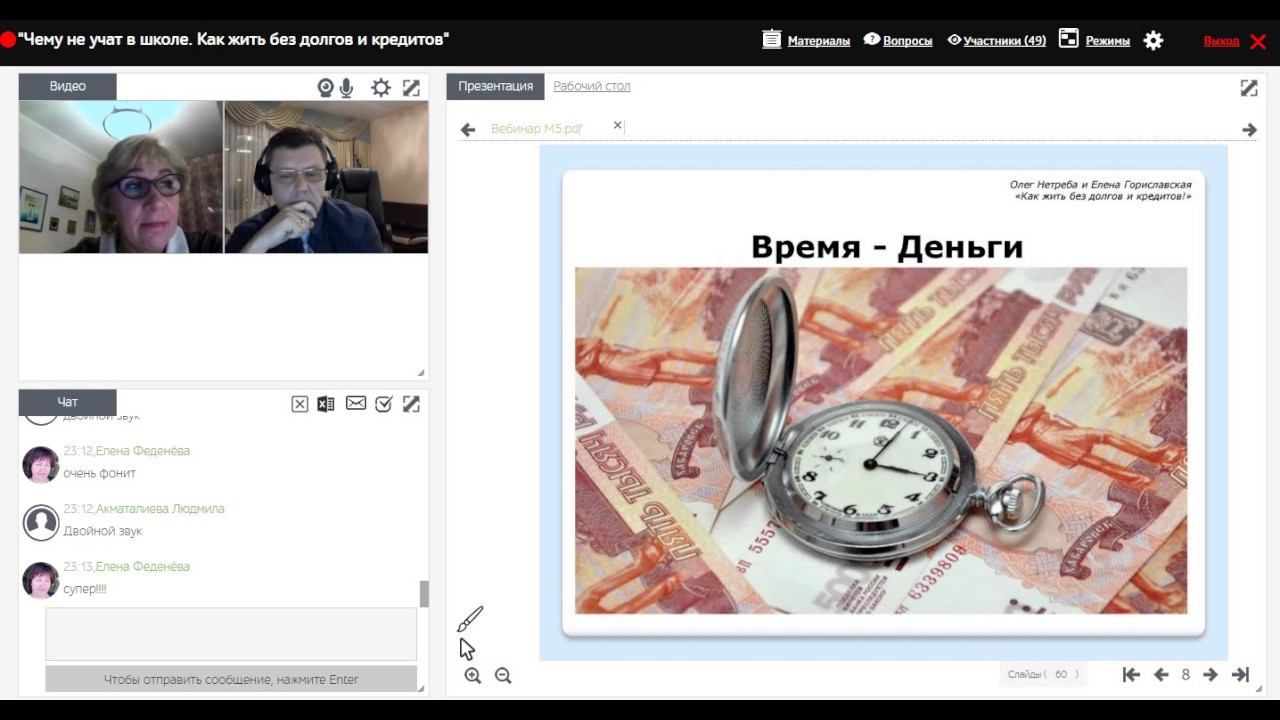This screenshot has width=1280, height=720.
Task: Go to next file with right arrow
Action: coord(1249,130)
